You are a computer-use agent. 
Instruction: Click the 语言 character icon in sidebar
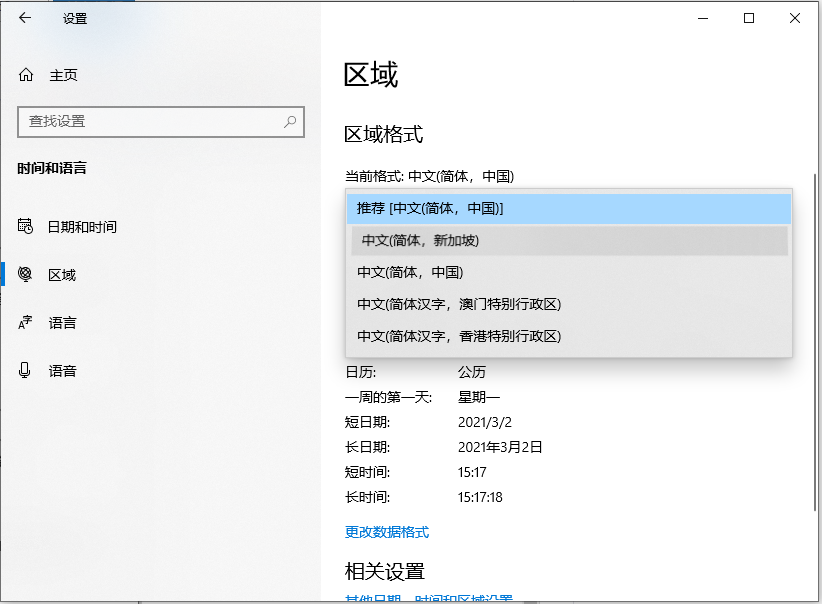tap(26, 323)
